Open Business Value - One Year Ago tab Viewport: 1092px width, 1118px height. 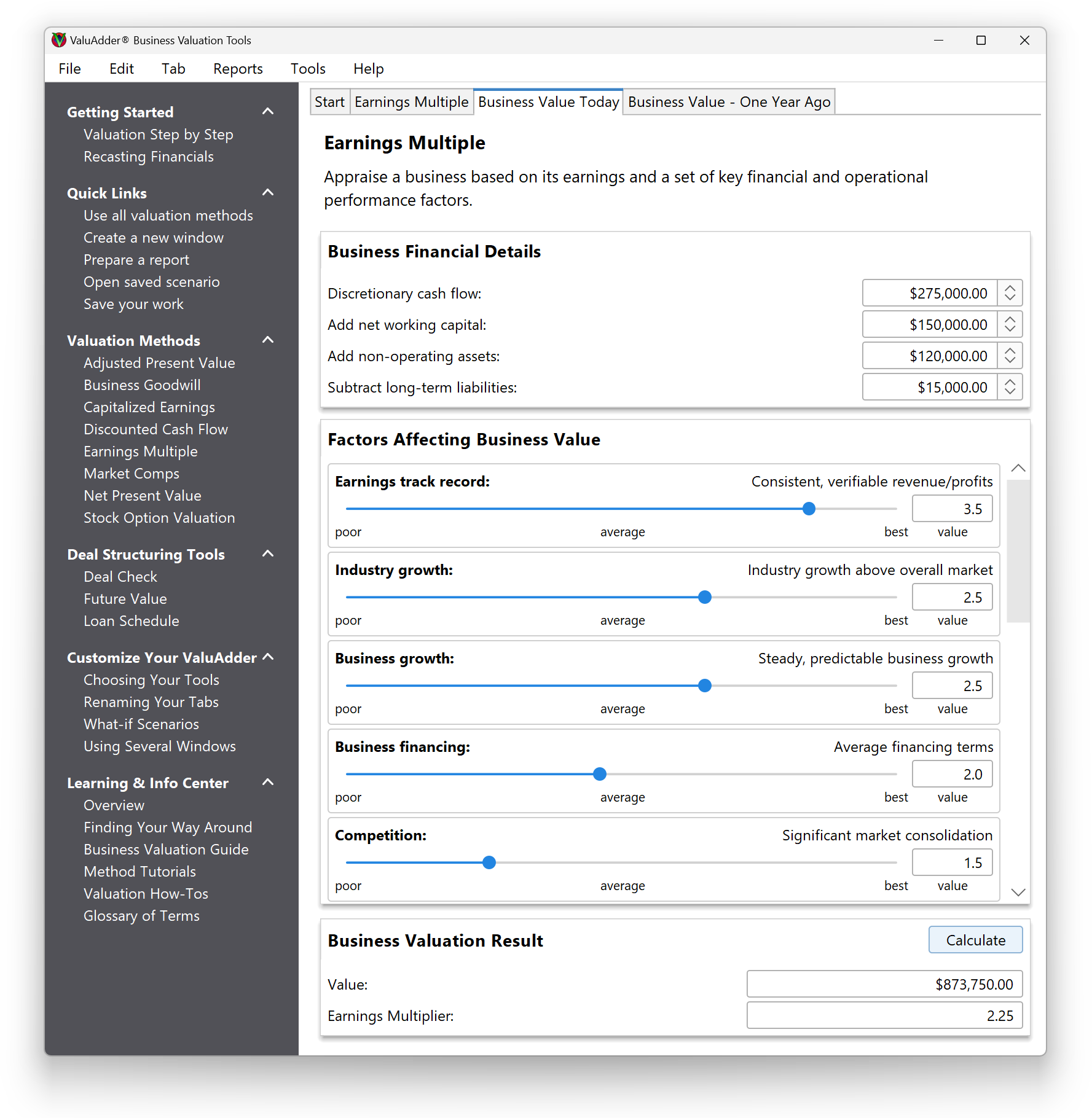click(729, 102)
